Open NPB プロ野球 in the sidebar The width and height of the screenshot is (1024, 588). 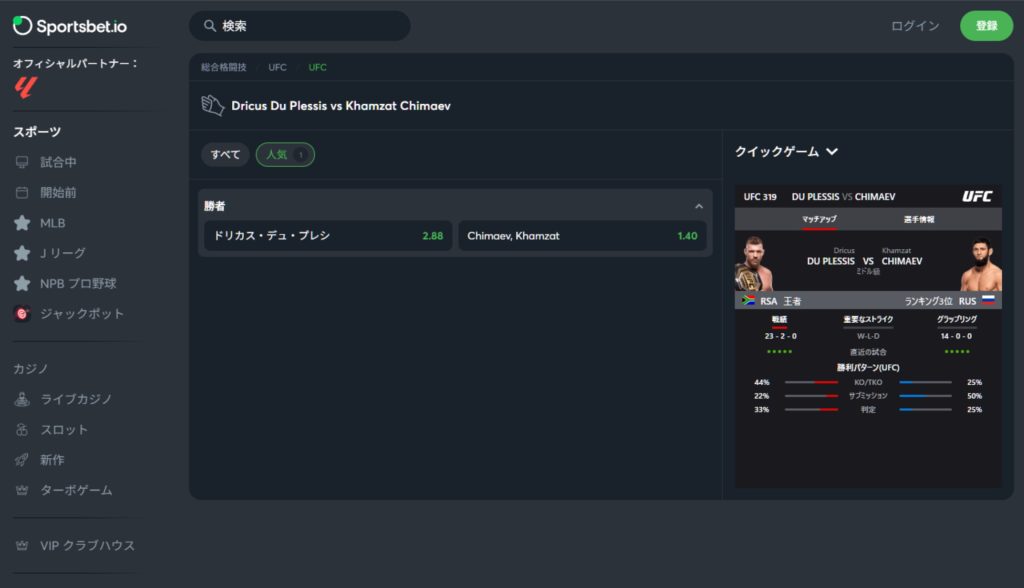pos(78,284)
